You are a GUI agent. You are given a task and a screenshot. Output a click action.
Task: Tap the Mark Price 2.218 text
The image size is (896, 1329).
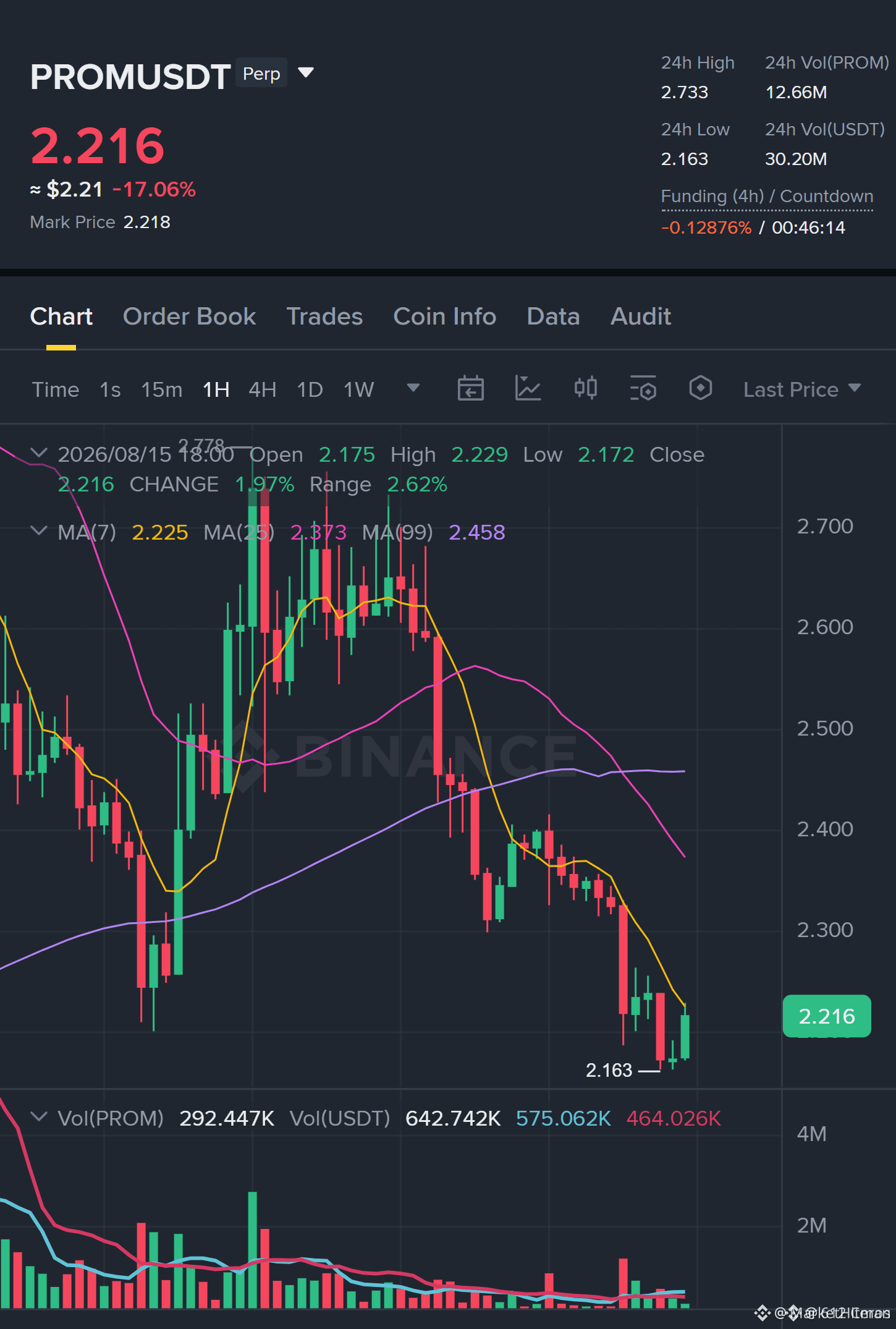point(100,222)
